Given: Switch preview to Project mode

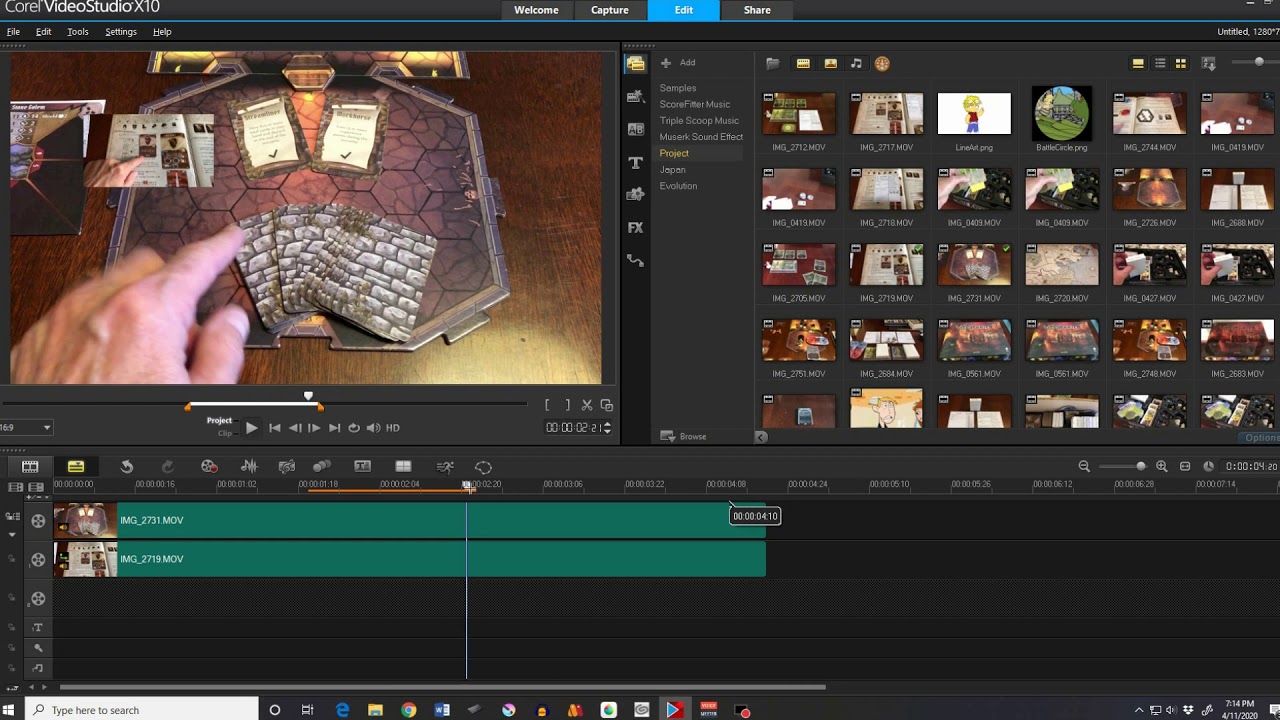Looking at the screenshot, I should (219, 421).
